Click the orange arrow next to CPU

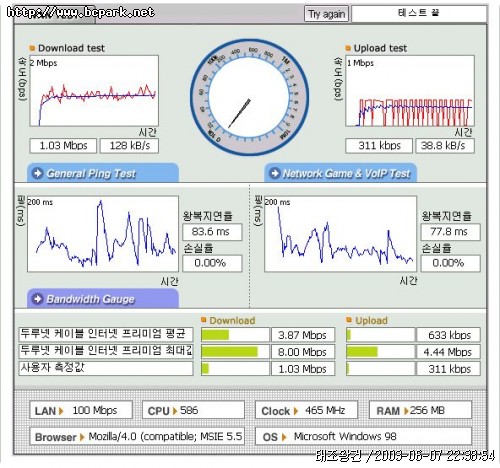tap(175, 411)
